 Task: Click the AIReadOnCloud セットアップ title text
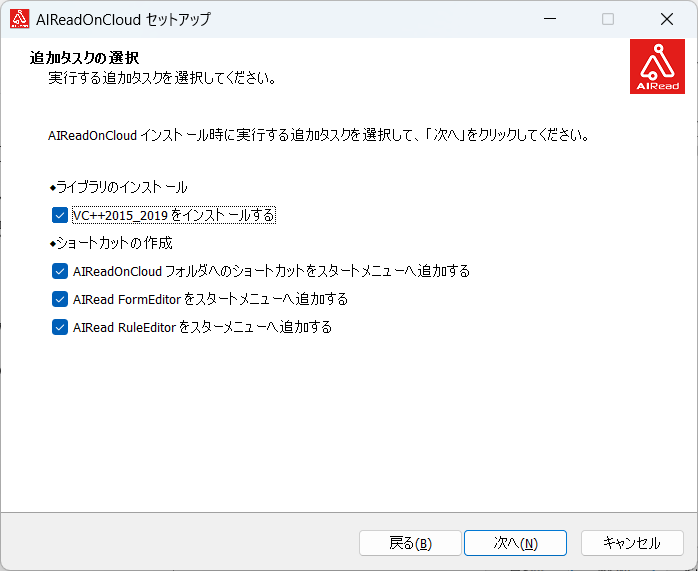point(123,20)
